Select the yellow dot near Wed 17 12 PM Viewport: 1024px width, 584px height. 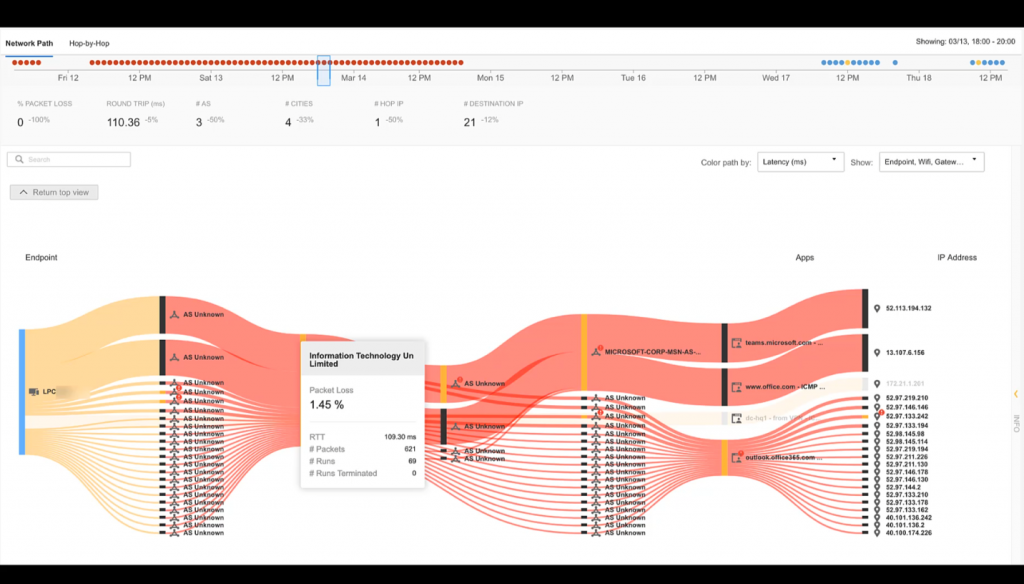point(848,63)
